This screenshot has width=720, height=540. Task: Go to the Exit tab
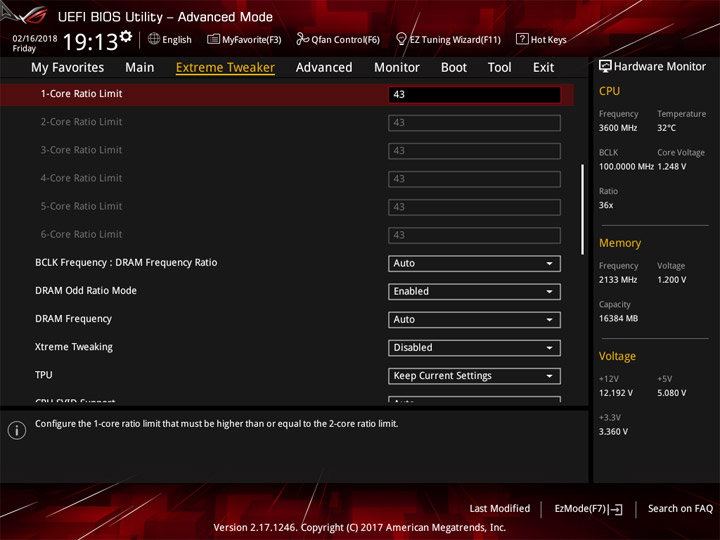(x=543, y=68)
